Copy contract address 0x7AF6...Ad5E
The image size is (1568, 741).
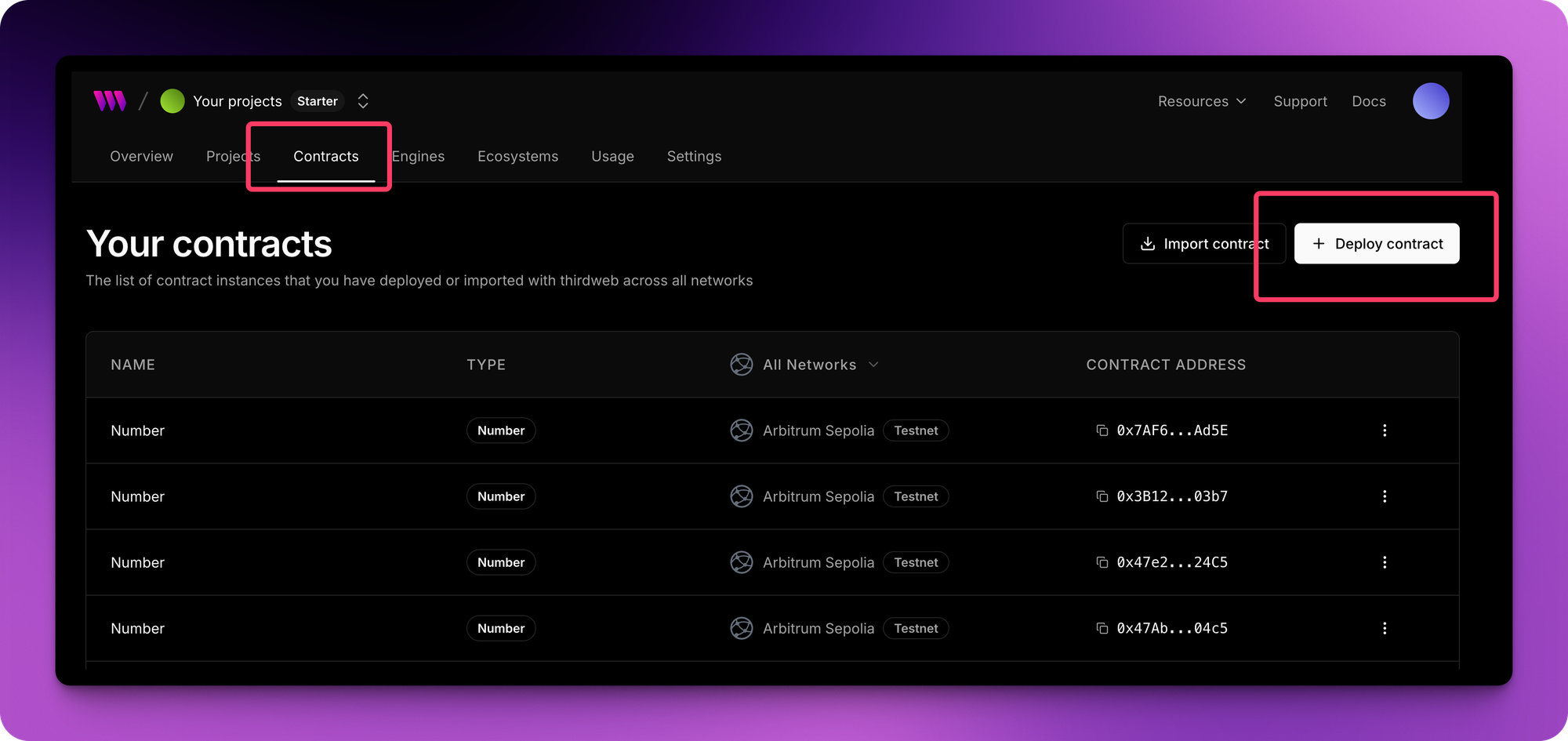(x=1102, y=430)
